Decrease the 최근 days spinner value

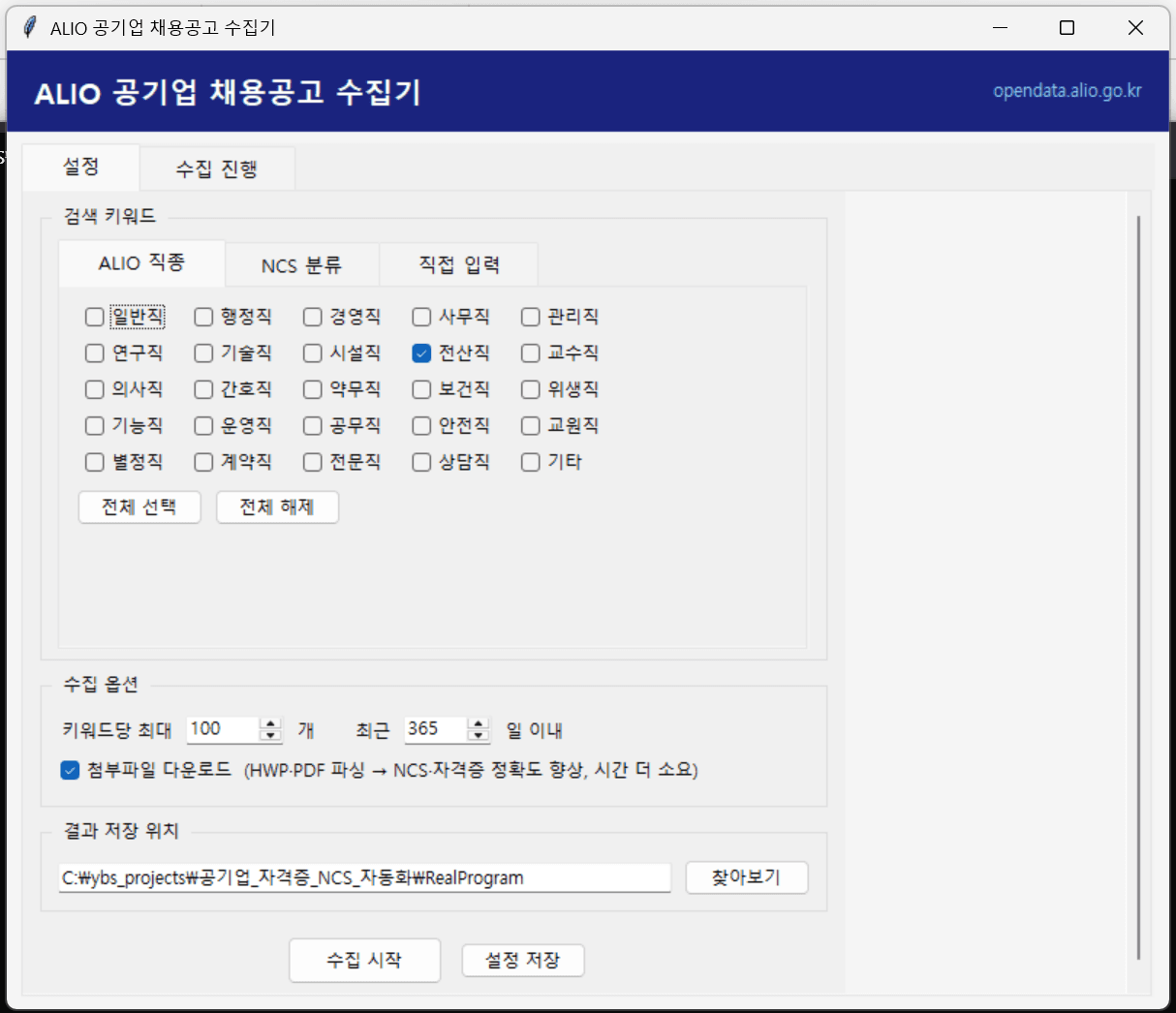pyautogui.click(x=479, y=735)
